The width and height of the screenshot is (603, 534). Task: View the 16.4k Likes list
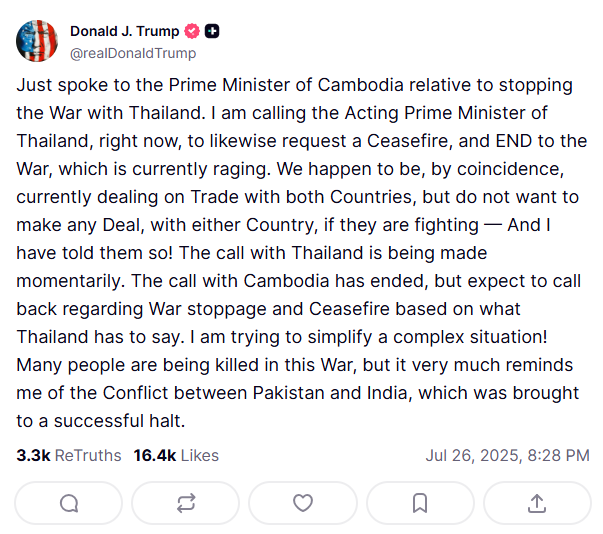176,456
